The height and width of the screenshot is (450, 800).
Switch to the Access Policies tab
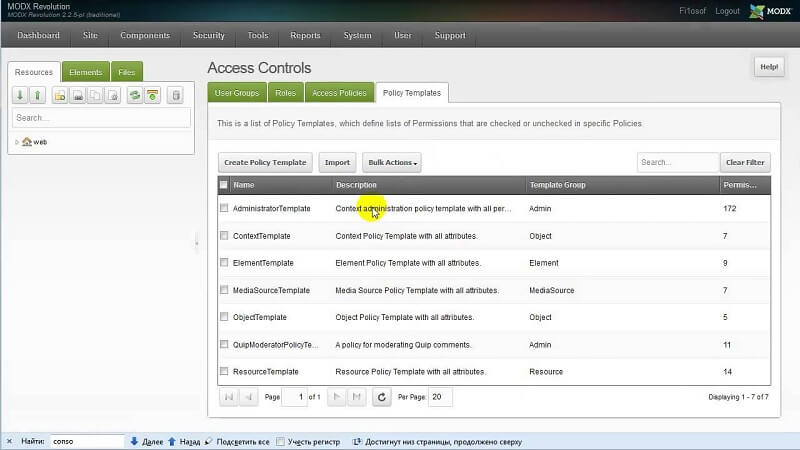339,93
